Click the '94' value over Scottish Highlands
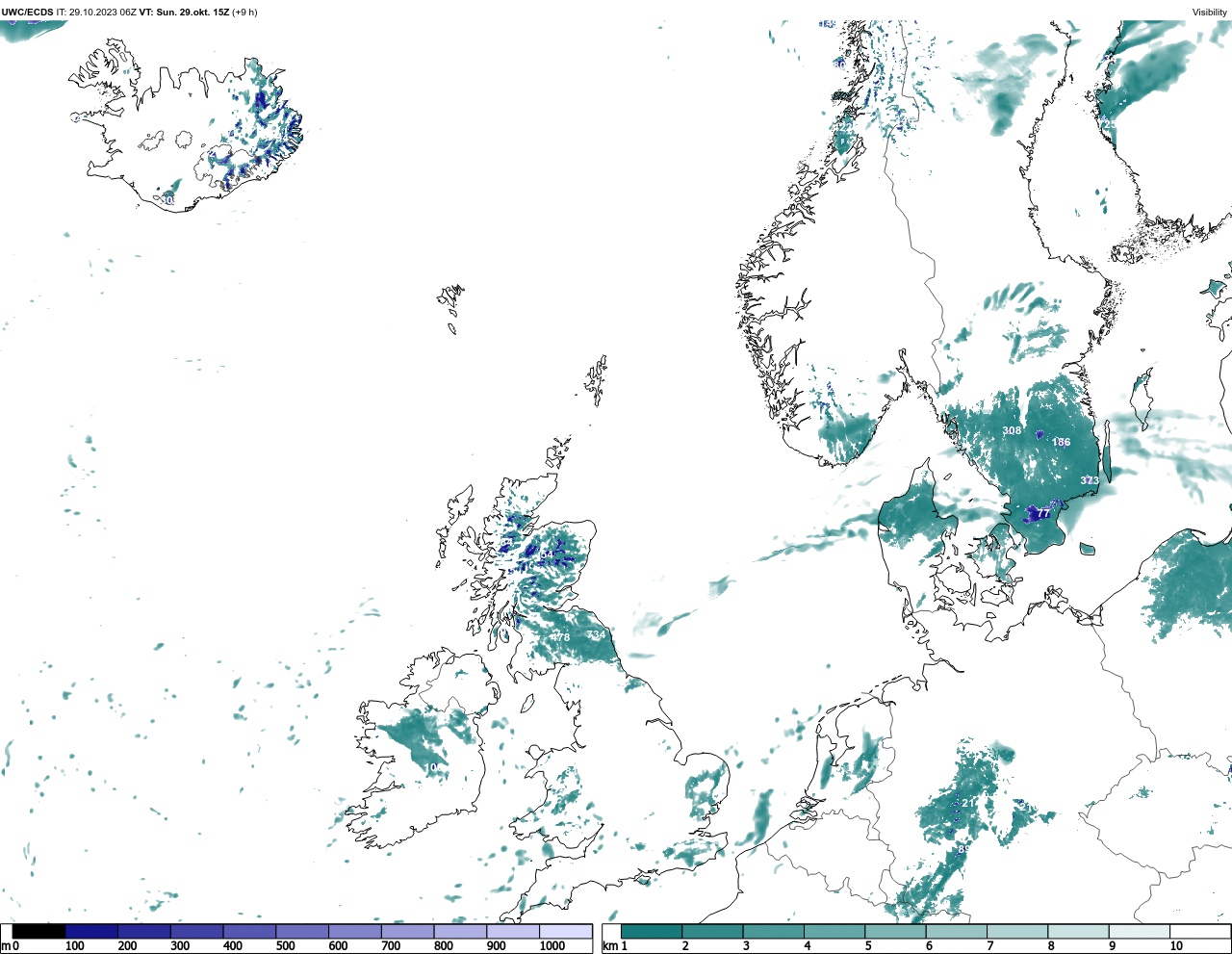 tap(548, 555)
